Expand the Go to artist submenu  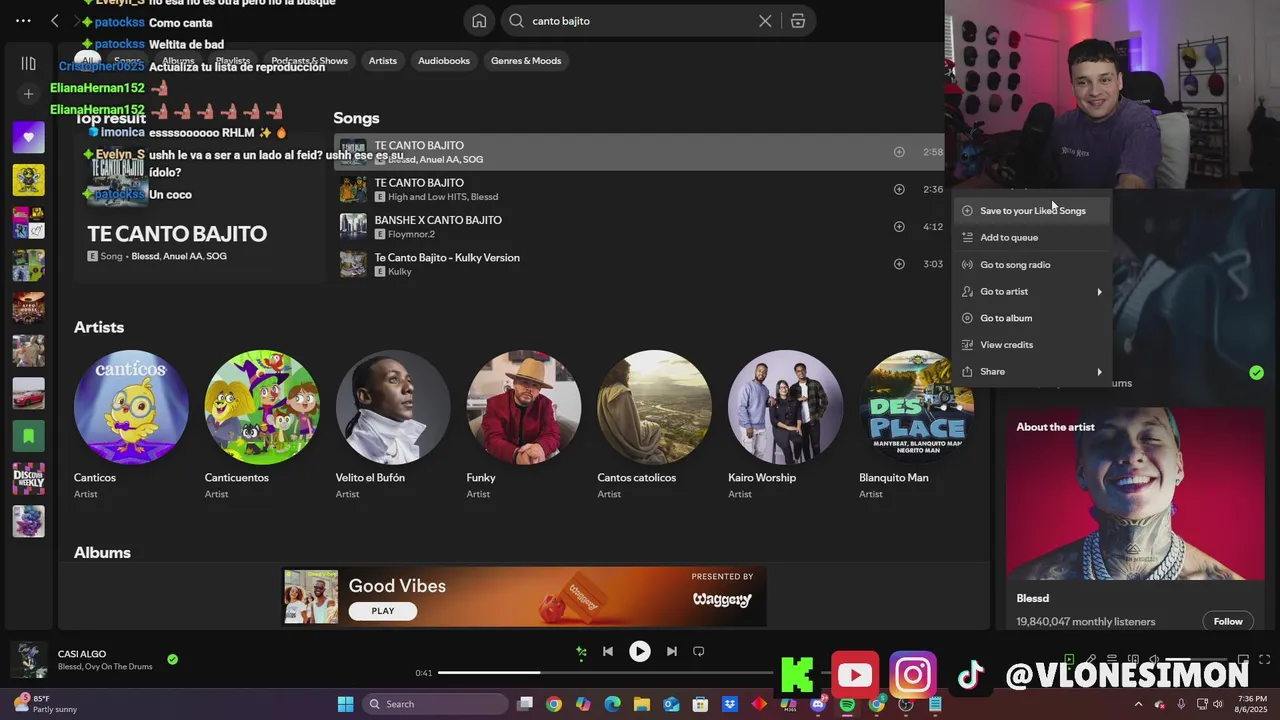click(1032, 291)
